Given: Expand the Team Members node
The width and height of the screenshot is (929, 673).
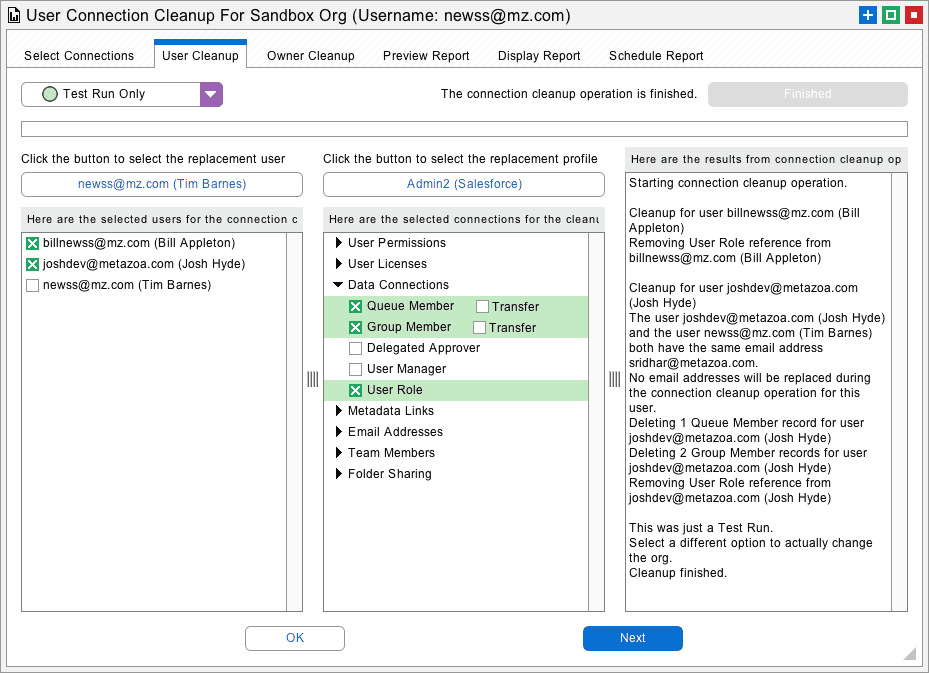Looking at the screenshot, I should coord(338,453).
